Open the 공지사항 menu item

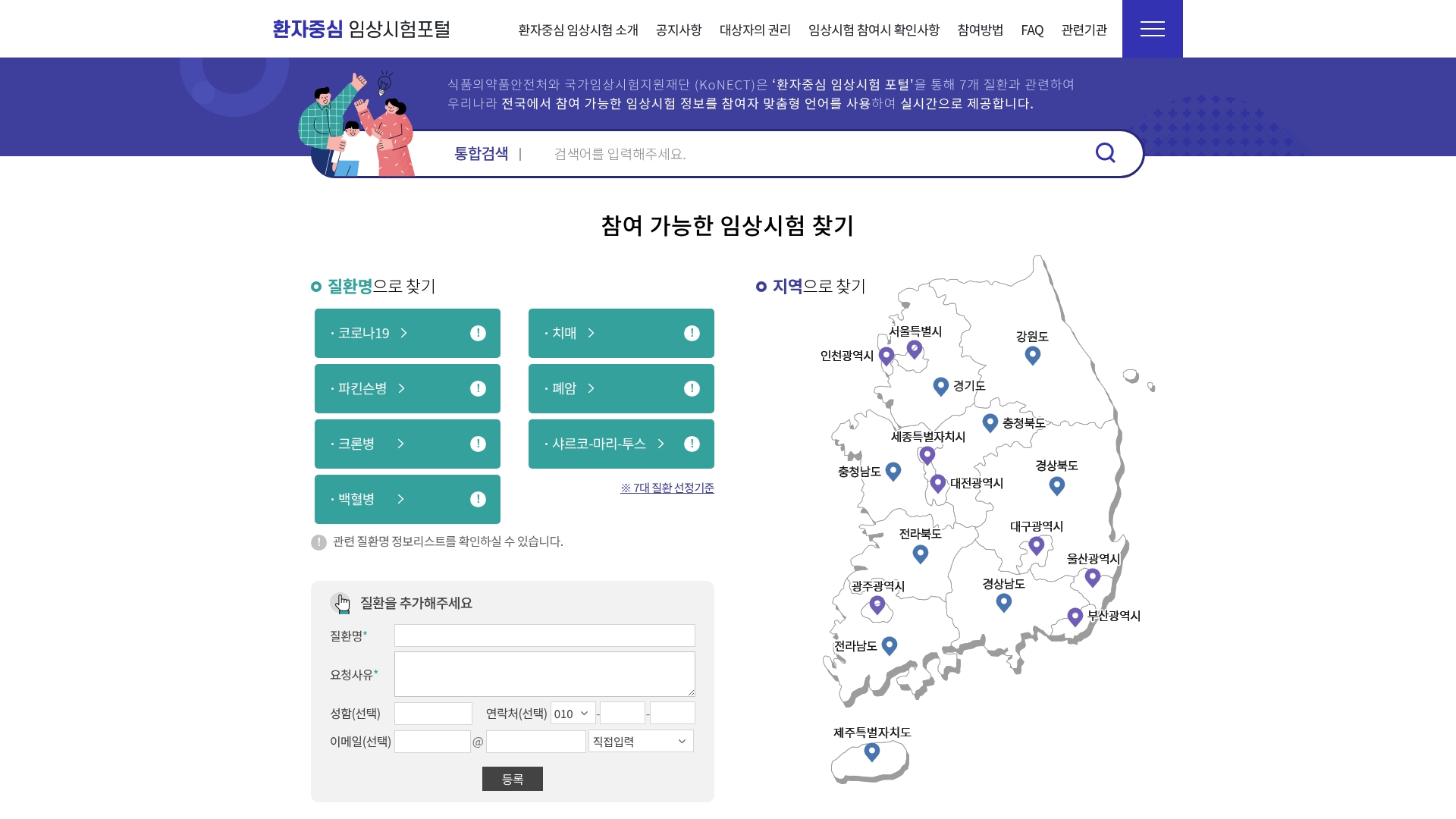[678, 30]
